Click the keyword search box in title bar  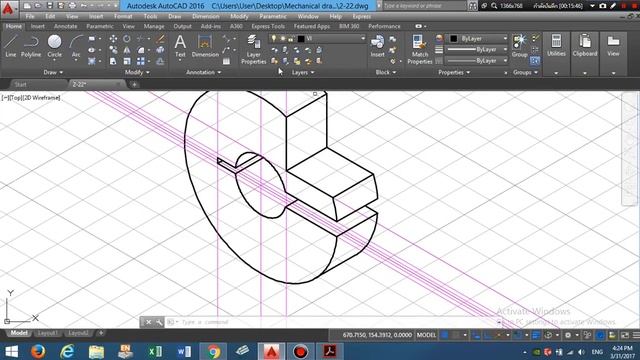pyautogui.click(x=424, y=6)
